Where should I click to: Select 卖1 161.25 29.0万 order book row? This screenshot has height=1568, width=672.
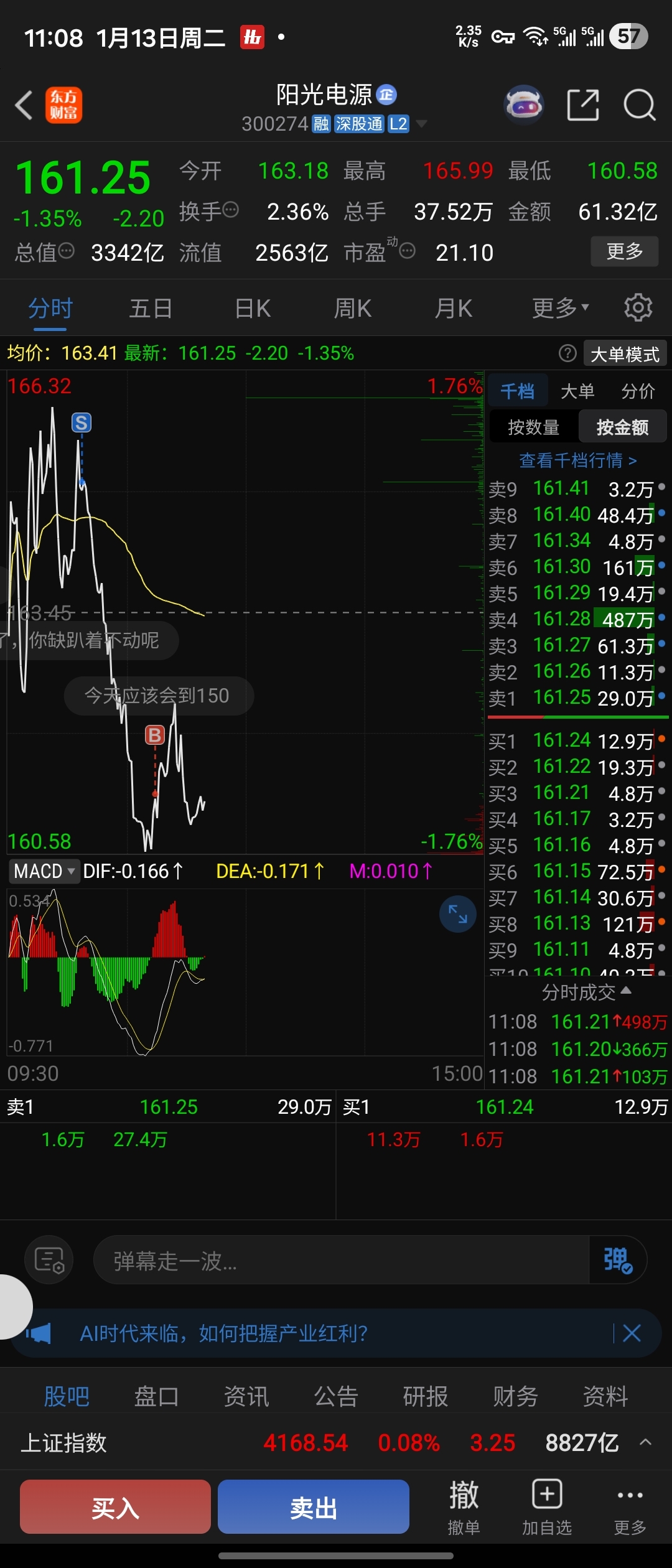[577, 698]
